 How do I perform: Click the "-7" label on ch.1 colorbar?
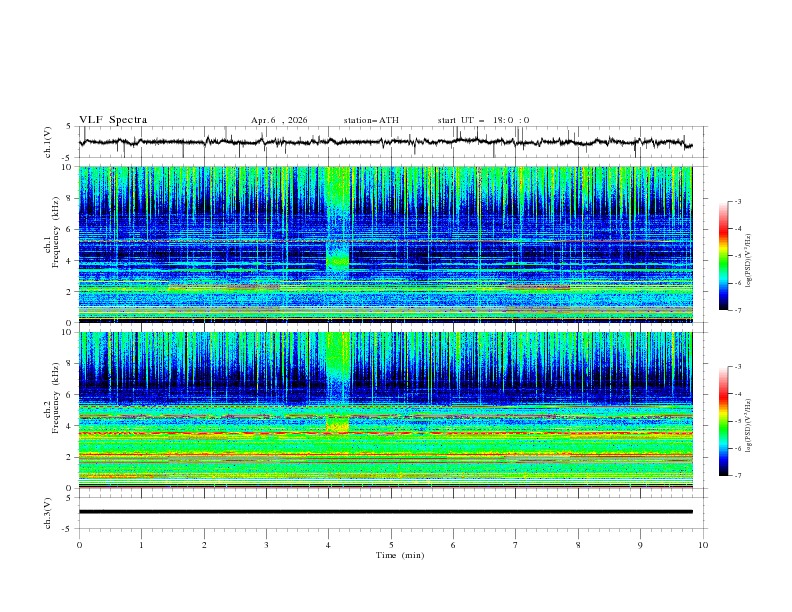(738, 310)
